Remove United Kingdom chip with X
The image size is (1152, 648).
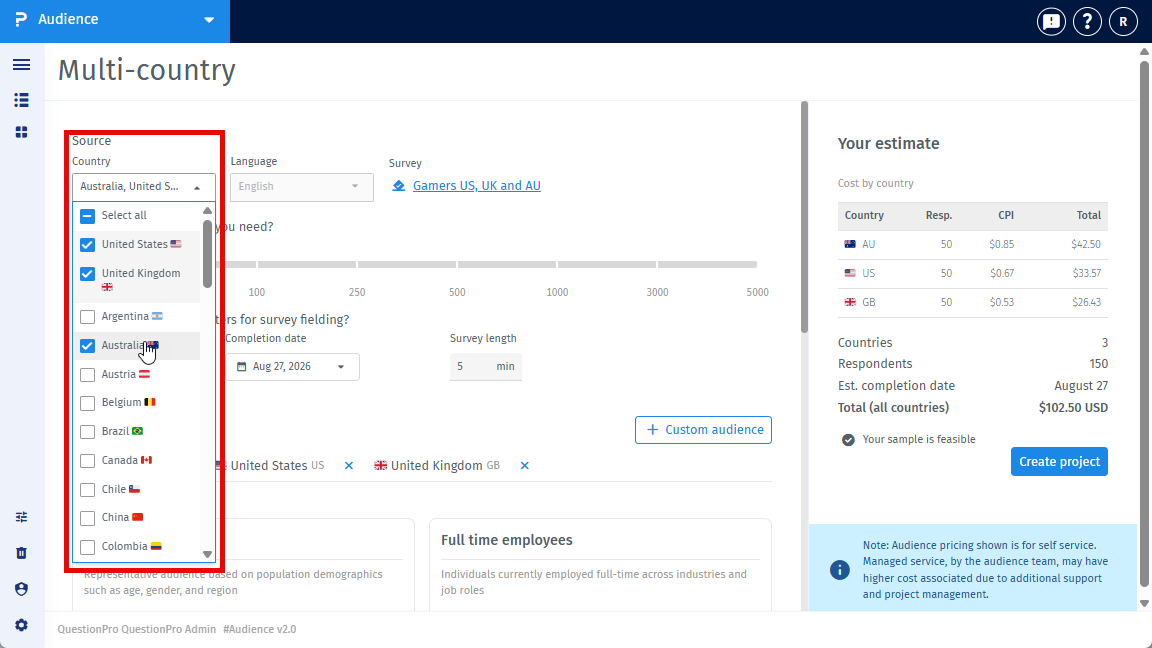(525, 466)
